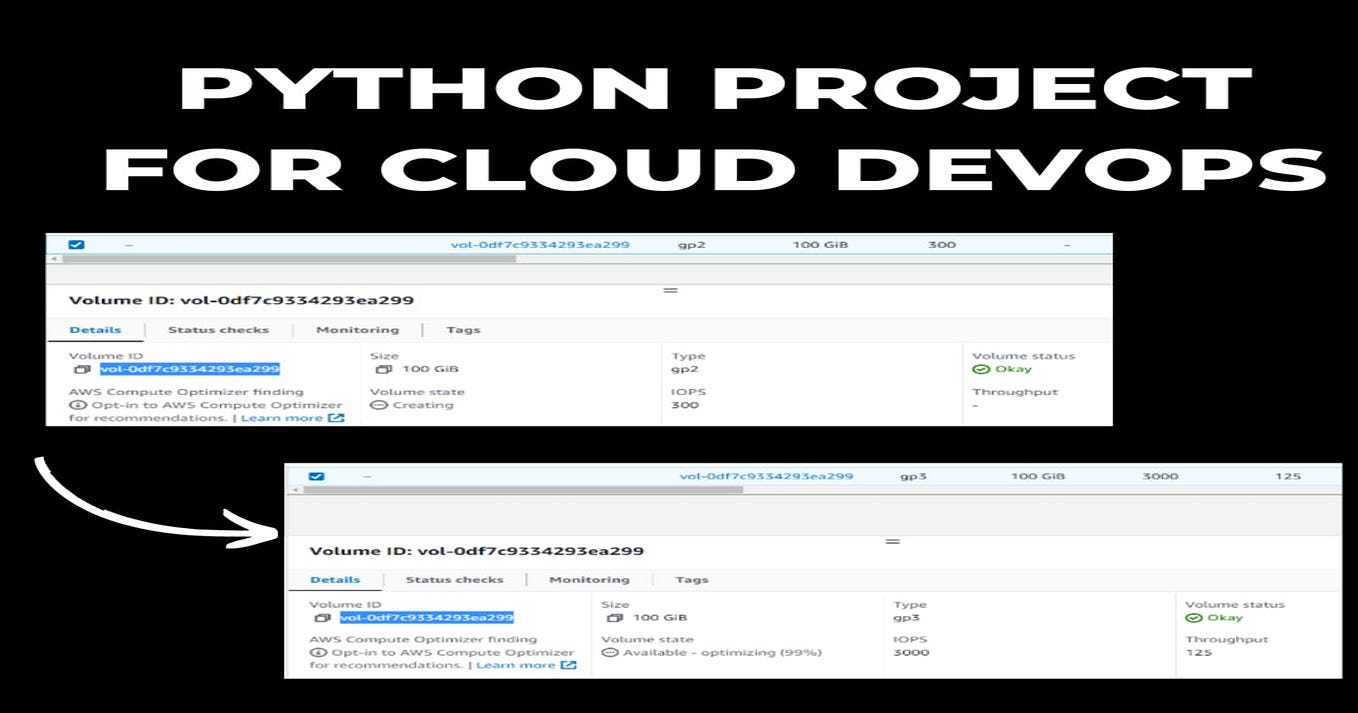This screenshot has height=713, width=1358.
Task: Switch to the Status checks tab (top panel)
Action: click(x=218, y=329)
